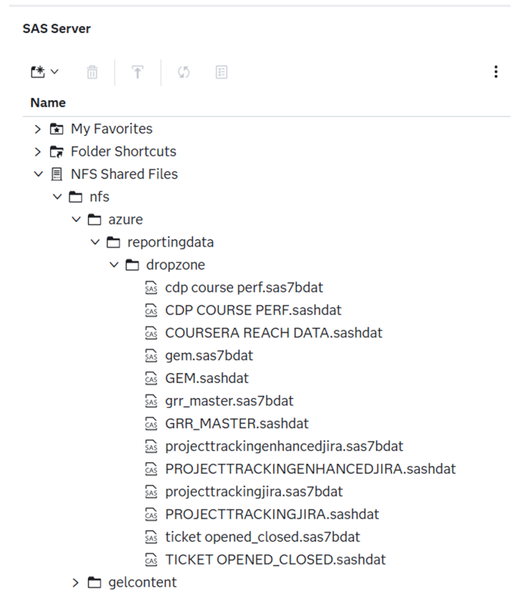
Task: Expand the Folder Shortcuts node
Action: 37,152
